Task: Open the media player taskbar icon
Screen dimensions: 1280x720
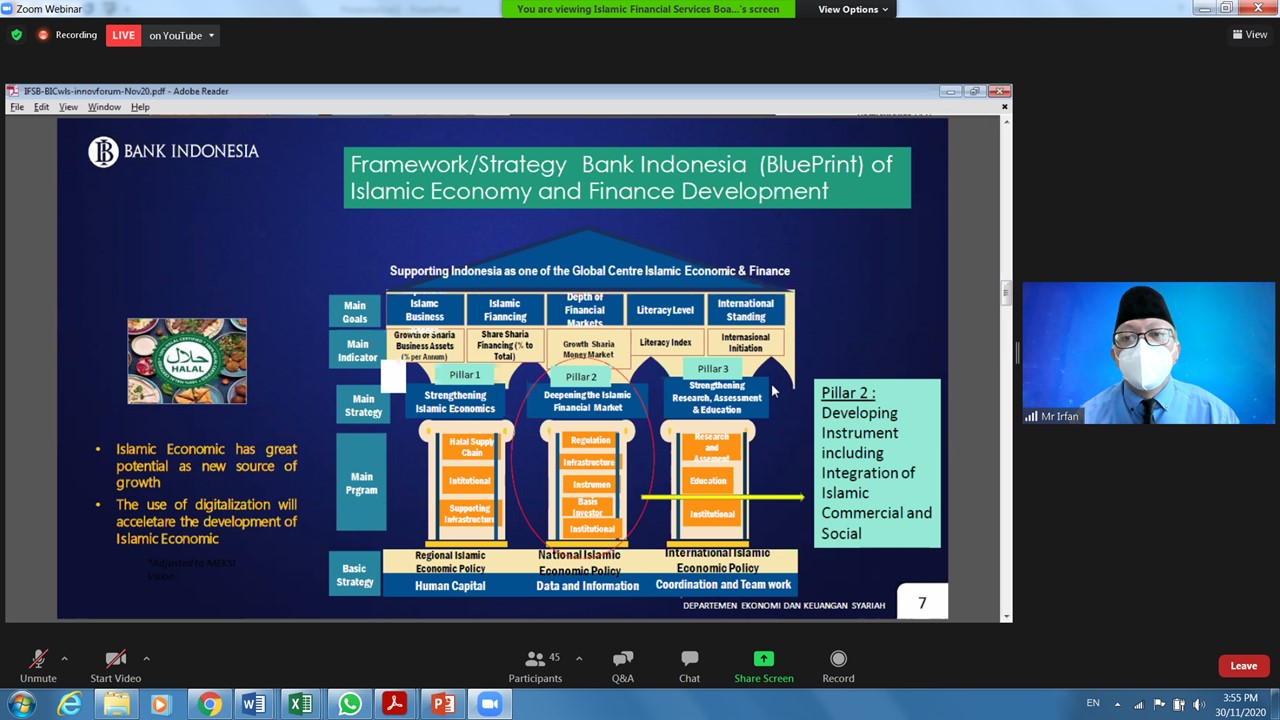Action: [160, 704]
